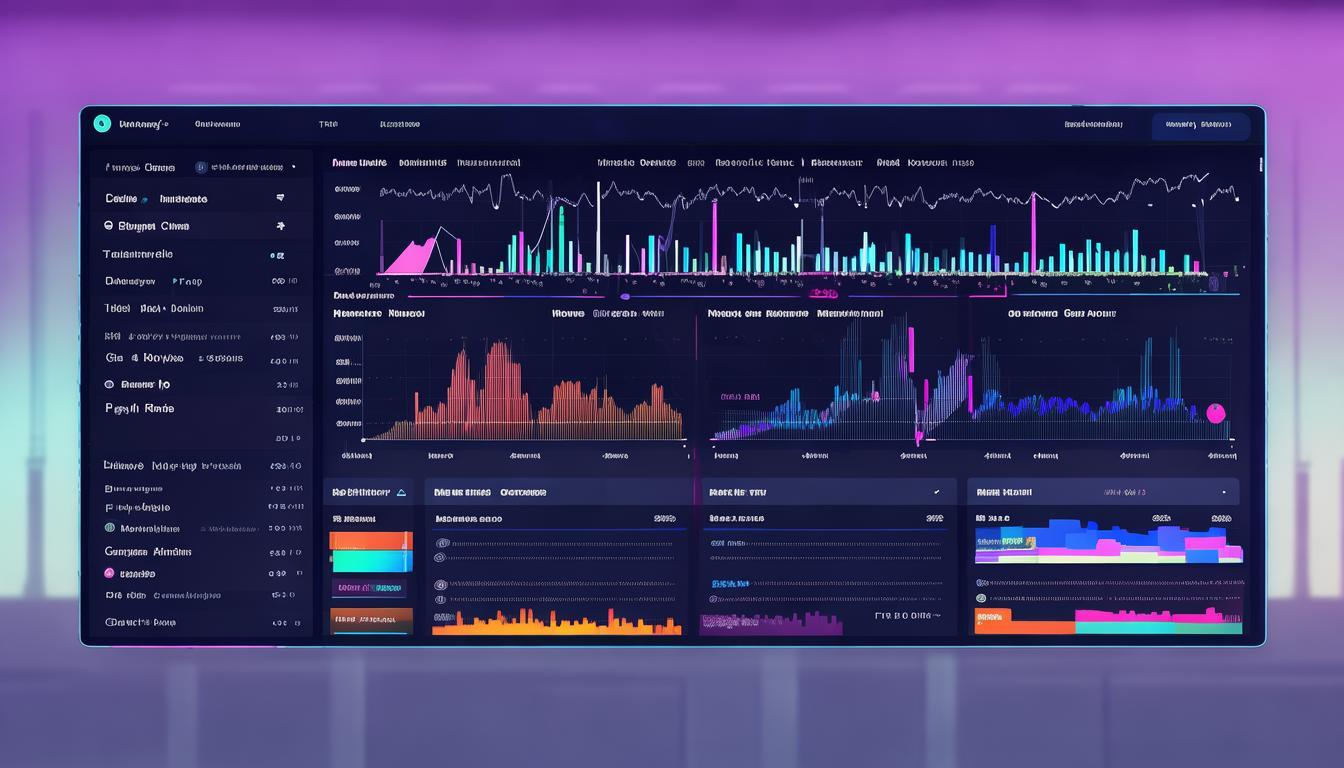Viewport: 1344px width, 768px height.
Task: Toggle the double-dot switch on the third sidebar row
Action: pyautogui.click(x=277, y=256)
